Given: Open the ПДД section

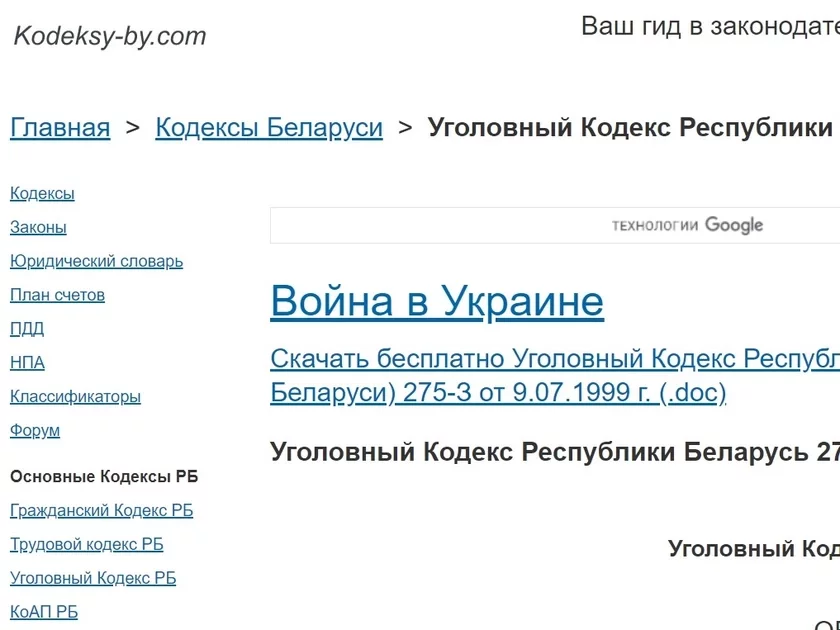Looking at the screenshot, I should click(27, 329).
